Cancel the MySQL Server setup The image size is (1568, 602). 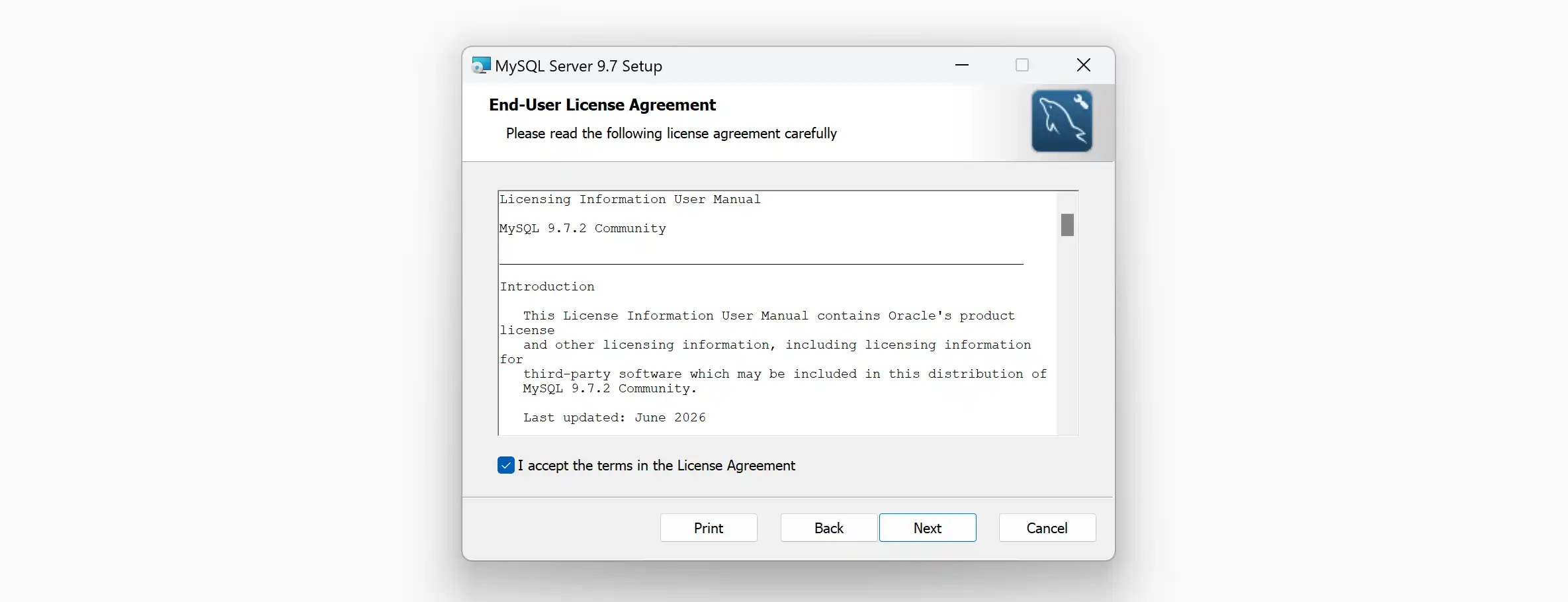[x=1047, y=528]
